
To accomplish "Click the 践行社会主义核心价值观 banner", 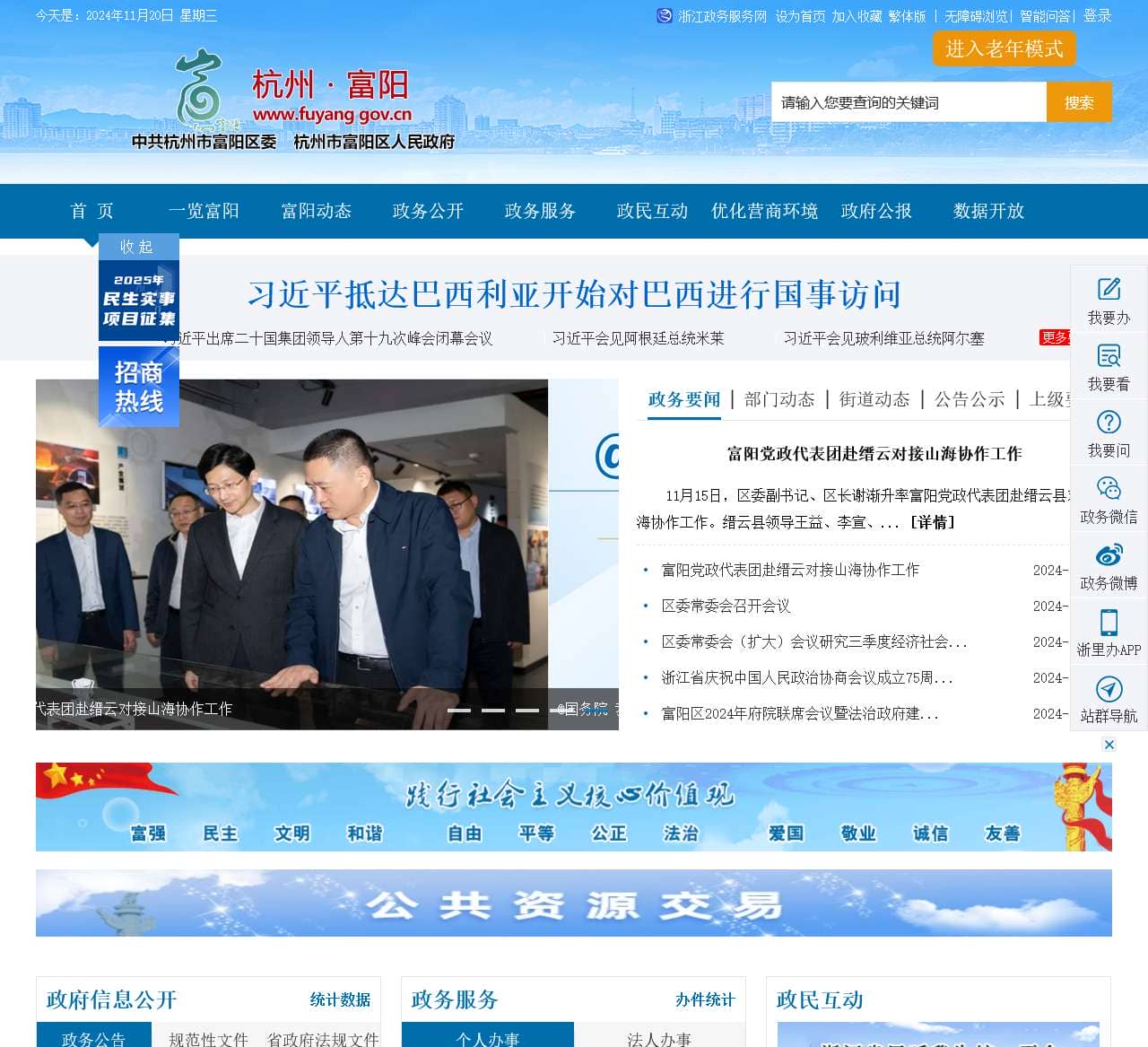I will [574, 807].
